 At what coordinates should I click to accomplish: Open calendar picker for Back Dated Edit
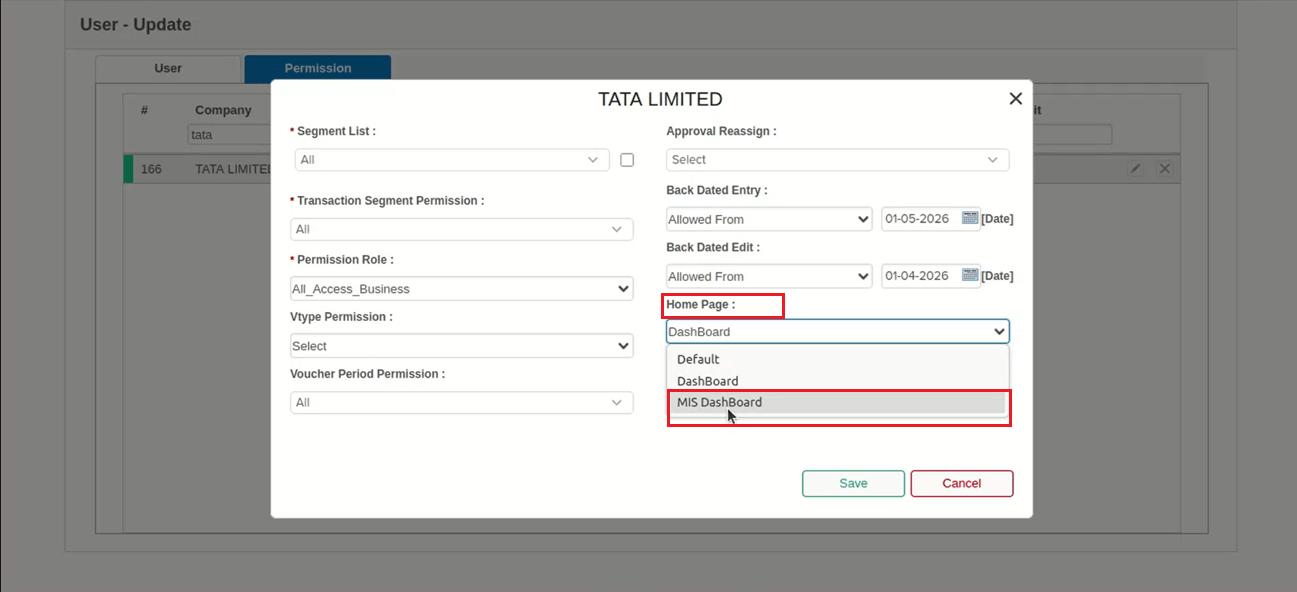click(970, 275)
